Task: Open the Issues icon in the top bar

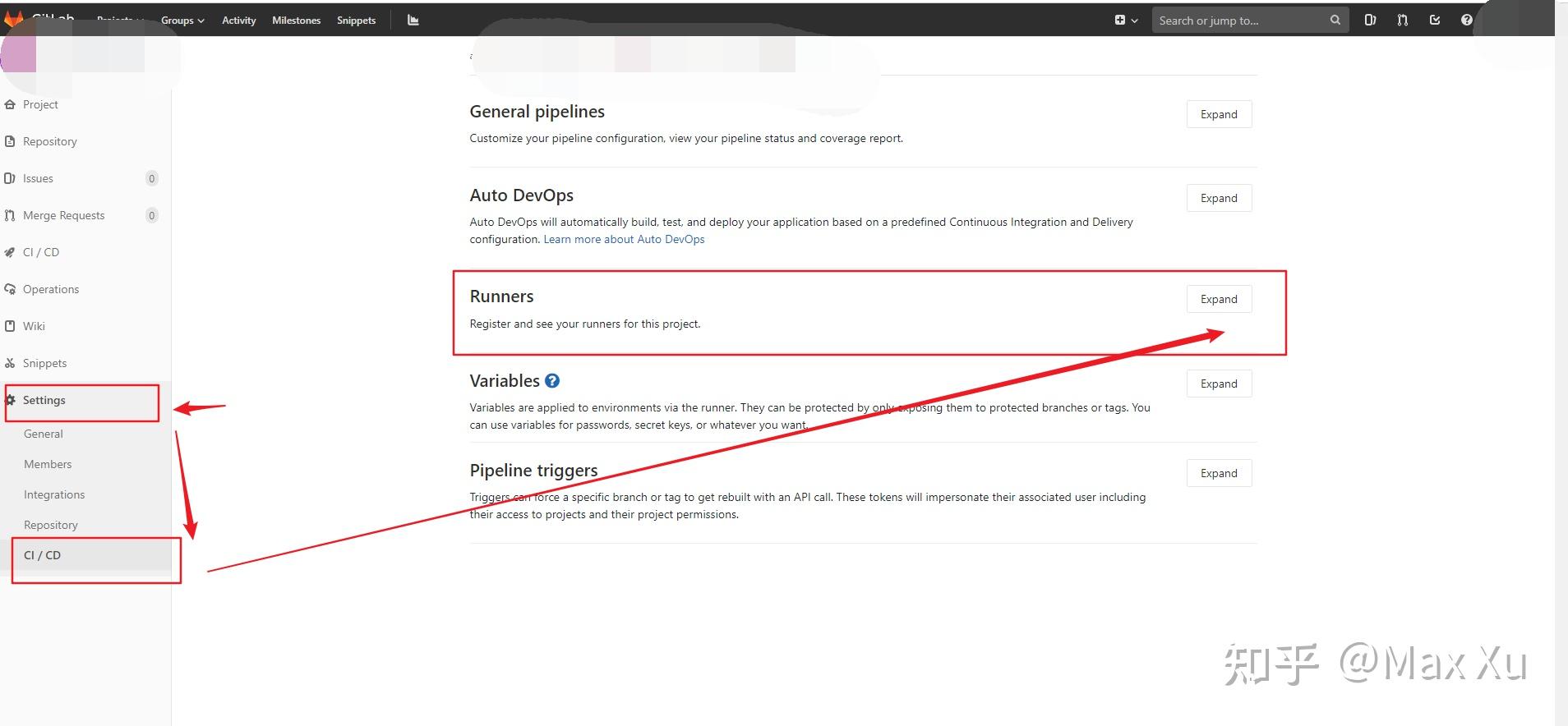Action: click(1370, 21)
